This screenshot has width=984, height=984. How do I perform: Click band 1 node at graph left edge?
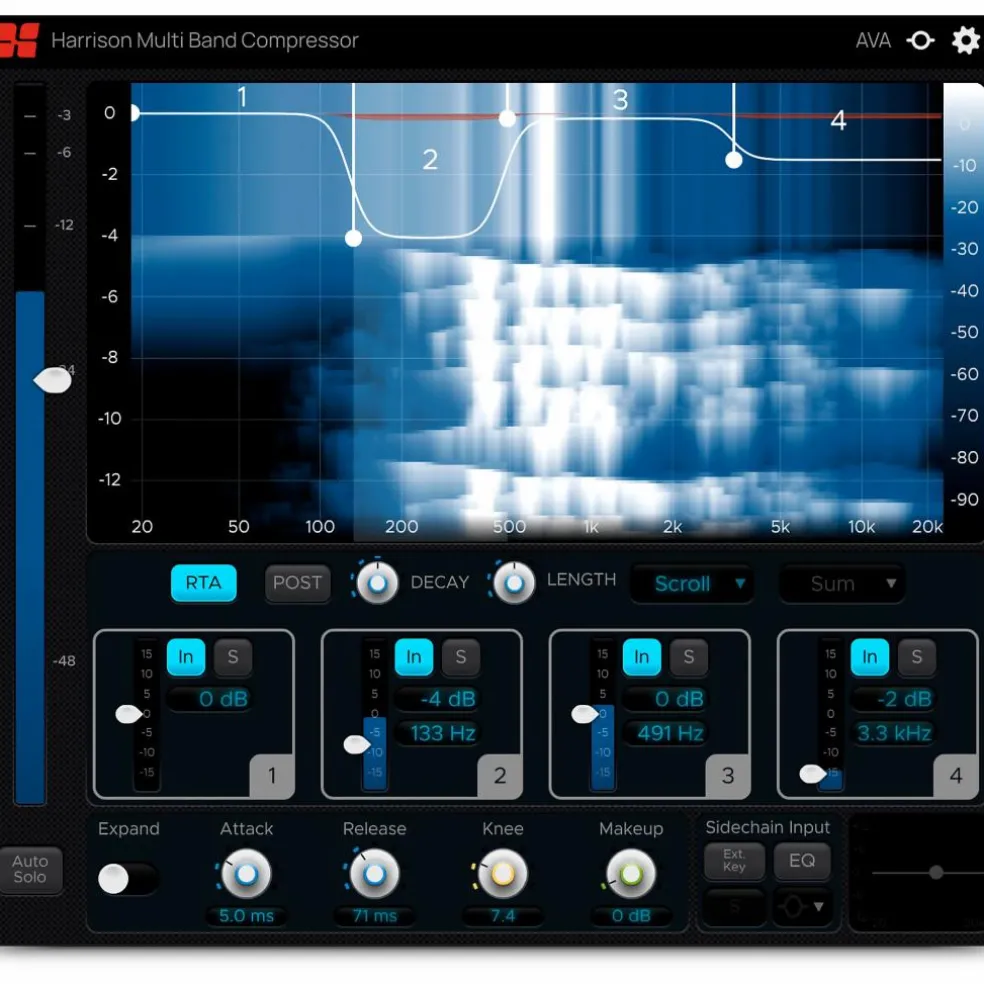click(x=134, y=114)
